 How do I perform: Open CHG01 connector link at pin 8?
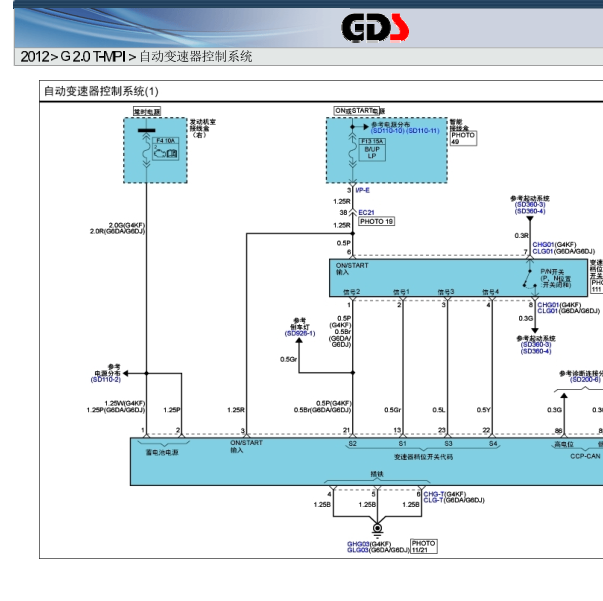click(548, 305)
